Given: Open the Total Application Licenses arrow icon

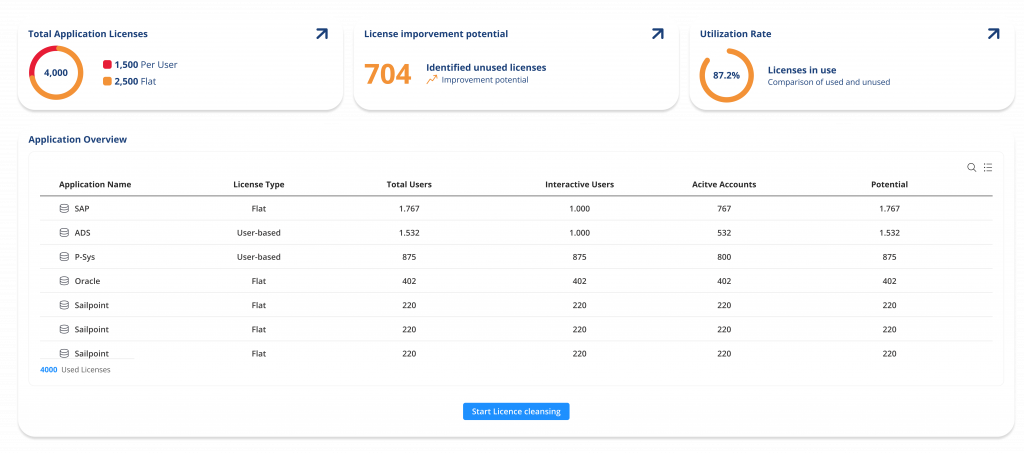Looking at the screenshot, I should (x=321, y=34).
